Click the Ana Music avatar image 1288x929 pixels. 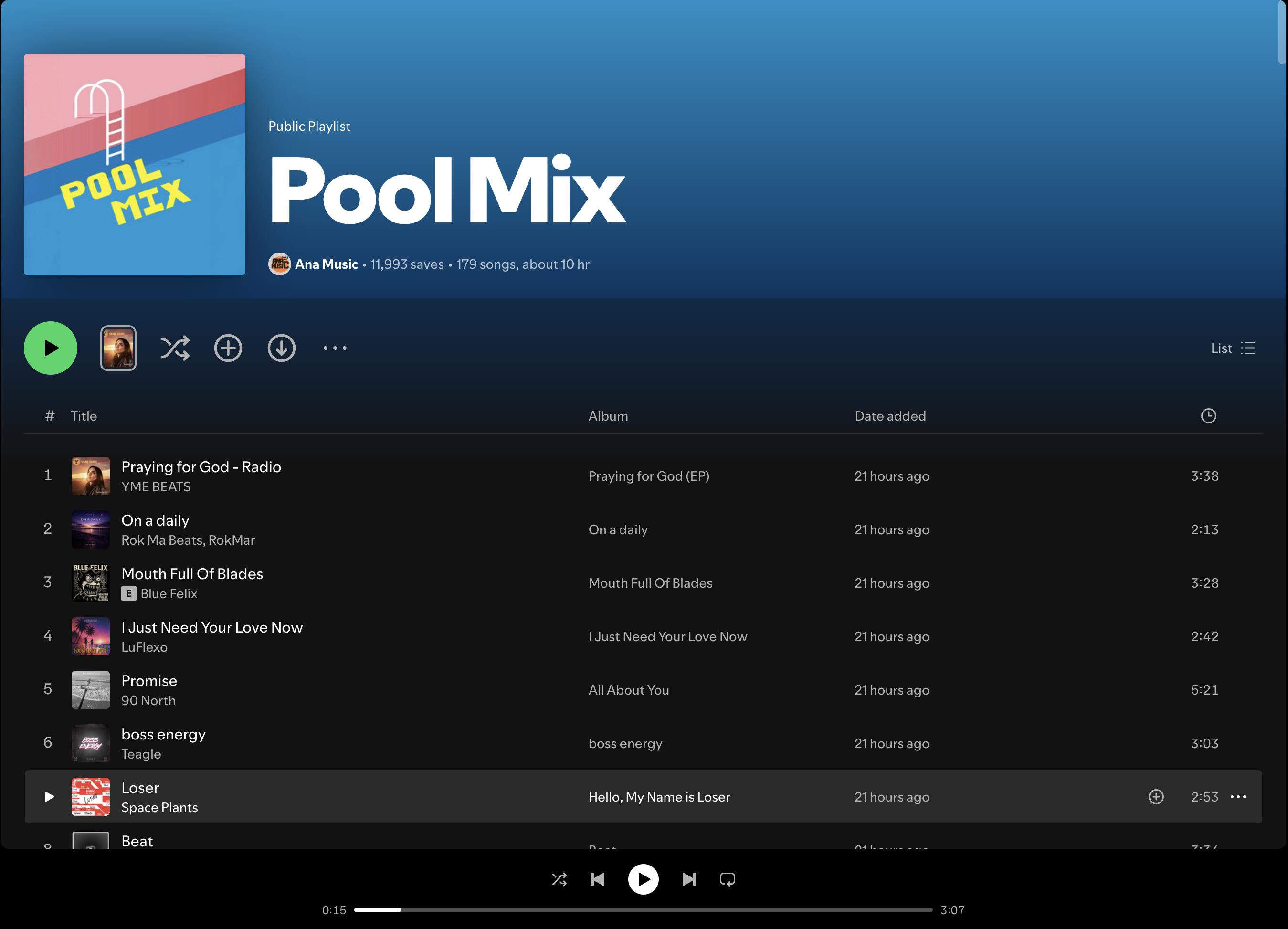279,264
